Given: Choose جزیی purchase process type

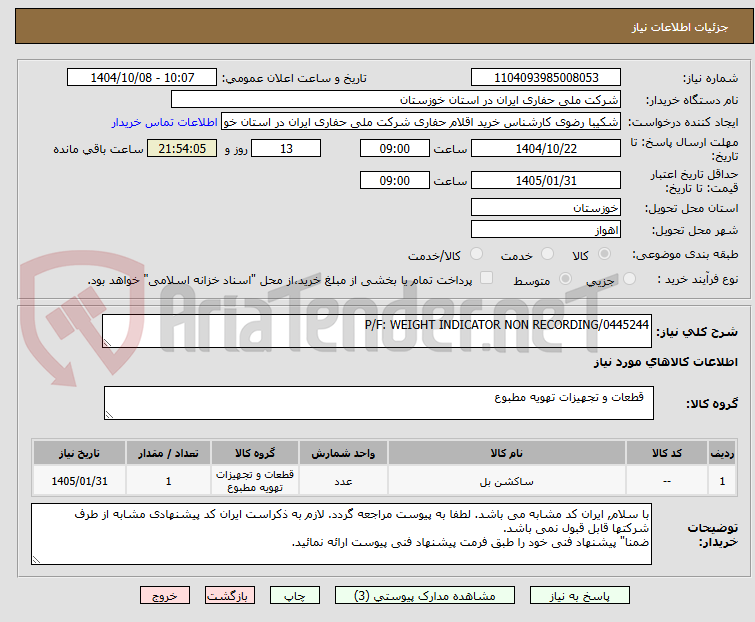Looking at the screenshot, I should 629,279.
